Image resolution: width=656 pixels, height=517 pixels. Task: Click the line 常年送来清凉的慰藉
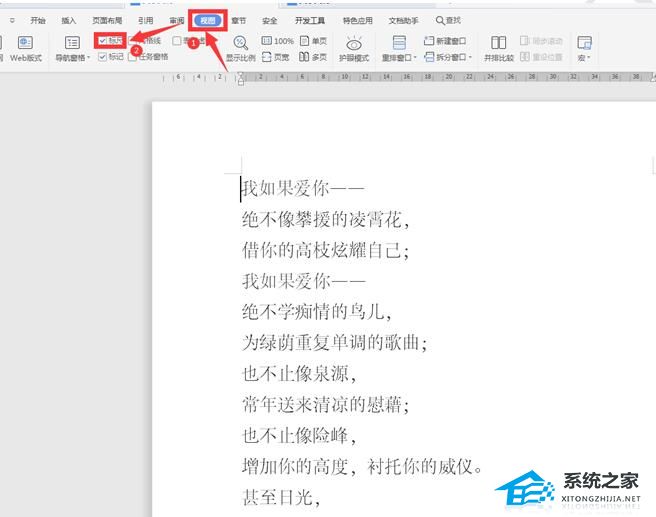tap(325, 404)
